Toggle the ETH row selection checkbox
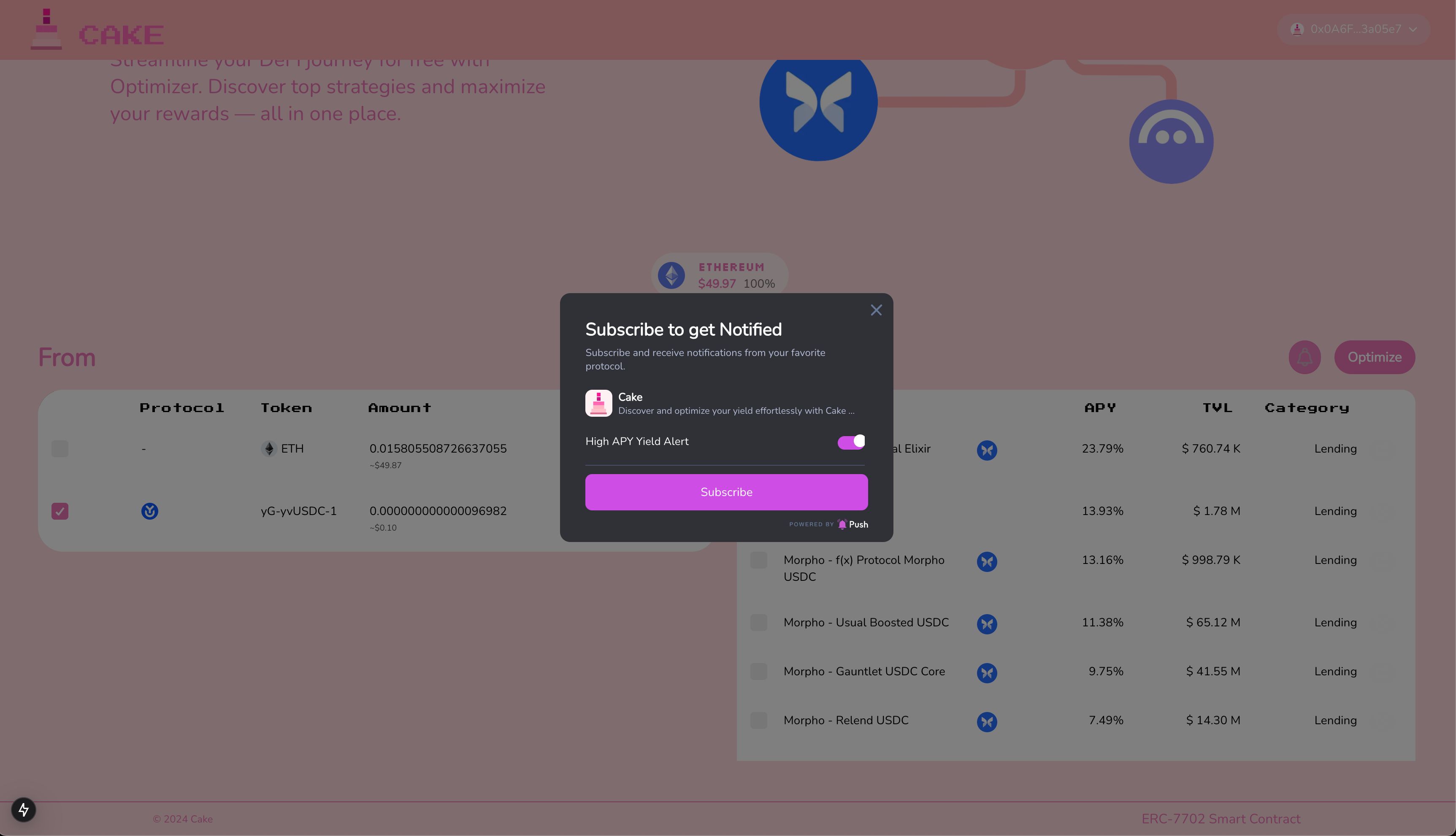Screen dimensions: 1456x836 coord(60,449)
